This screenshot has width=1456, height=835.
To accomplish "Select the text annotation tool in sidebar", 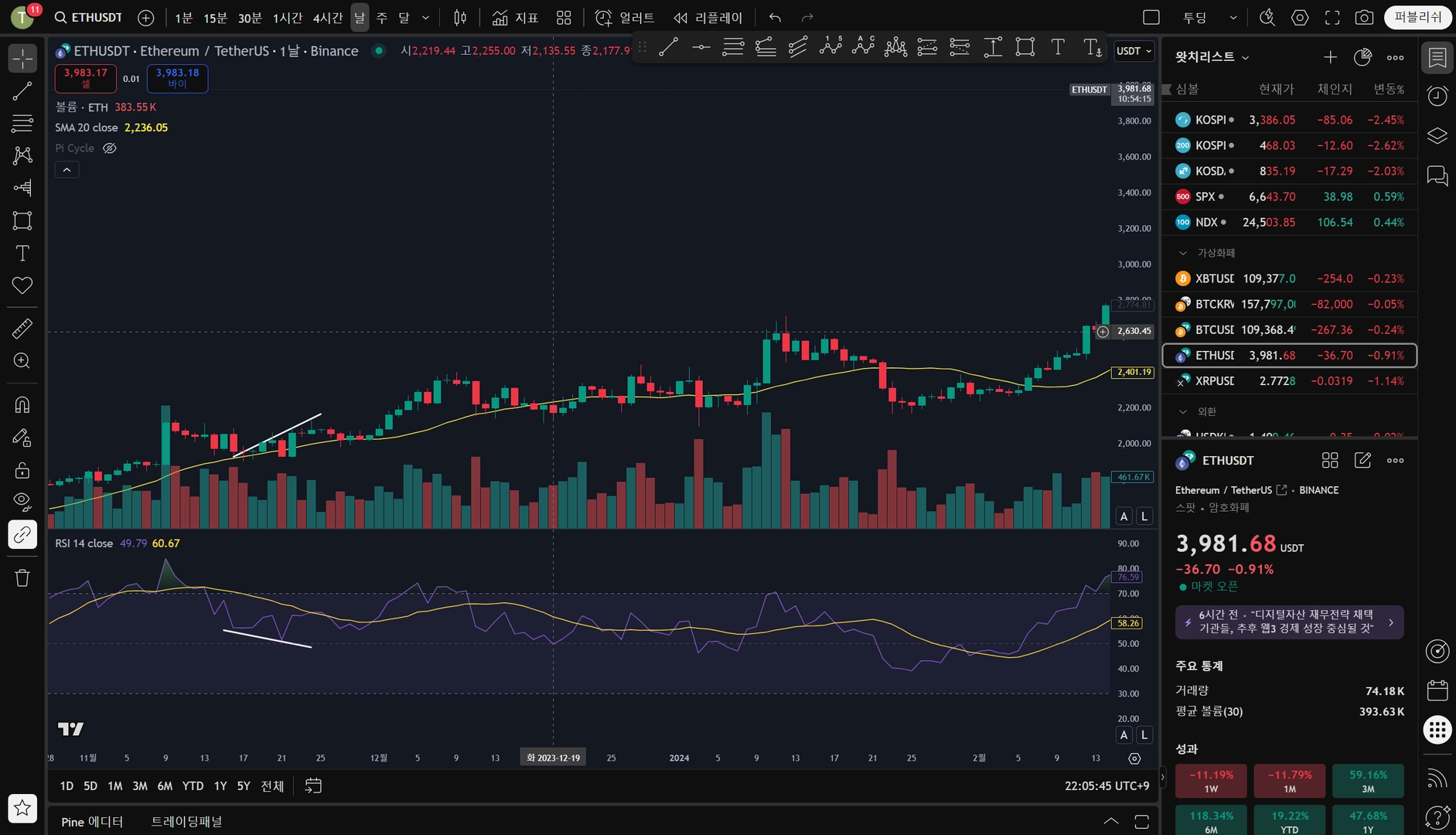I will point(22,253).
